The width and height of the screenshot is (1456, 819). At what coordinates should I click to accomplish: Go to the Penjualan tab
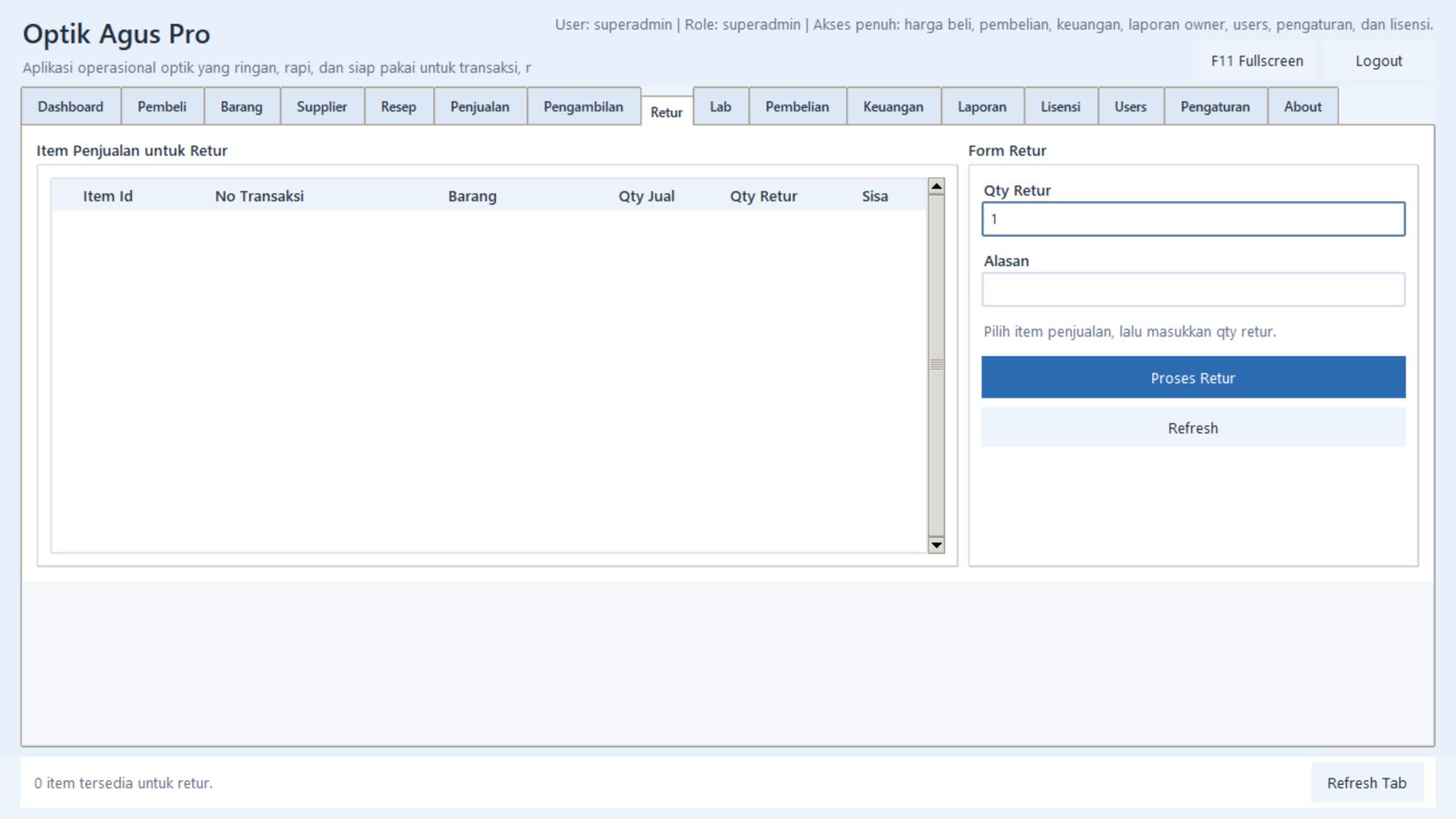point(480,107)
